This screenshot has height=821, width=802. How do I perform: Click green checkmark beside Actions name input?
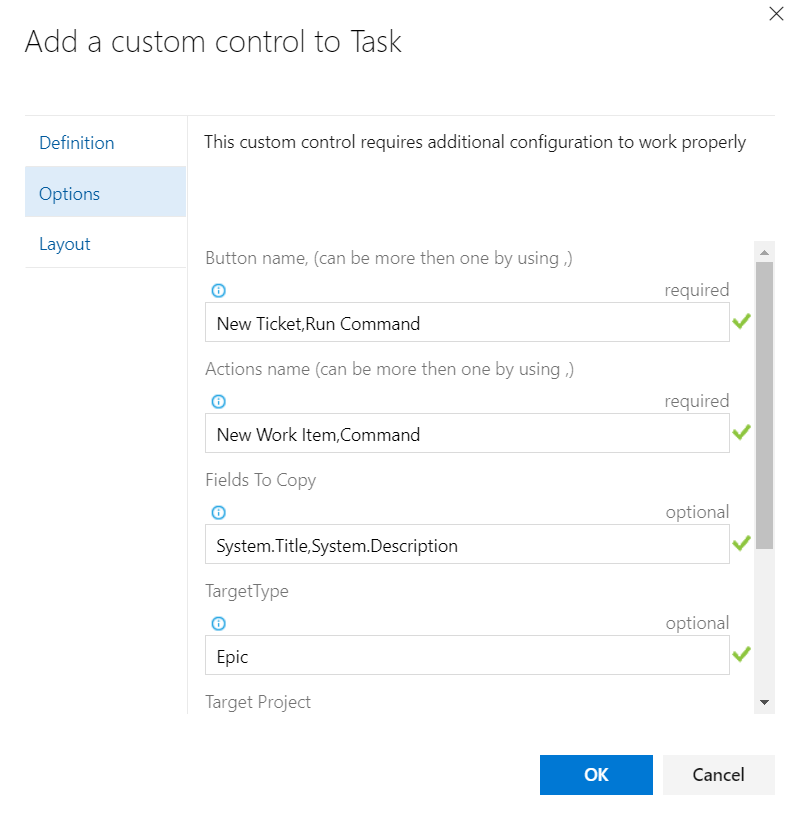point(741,433)
